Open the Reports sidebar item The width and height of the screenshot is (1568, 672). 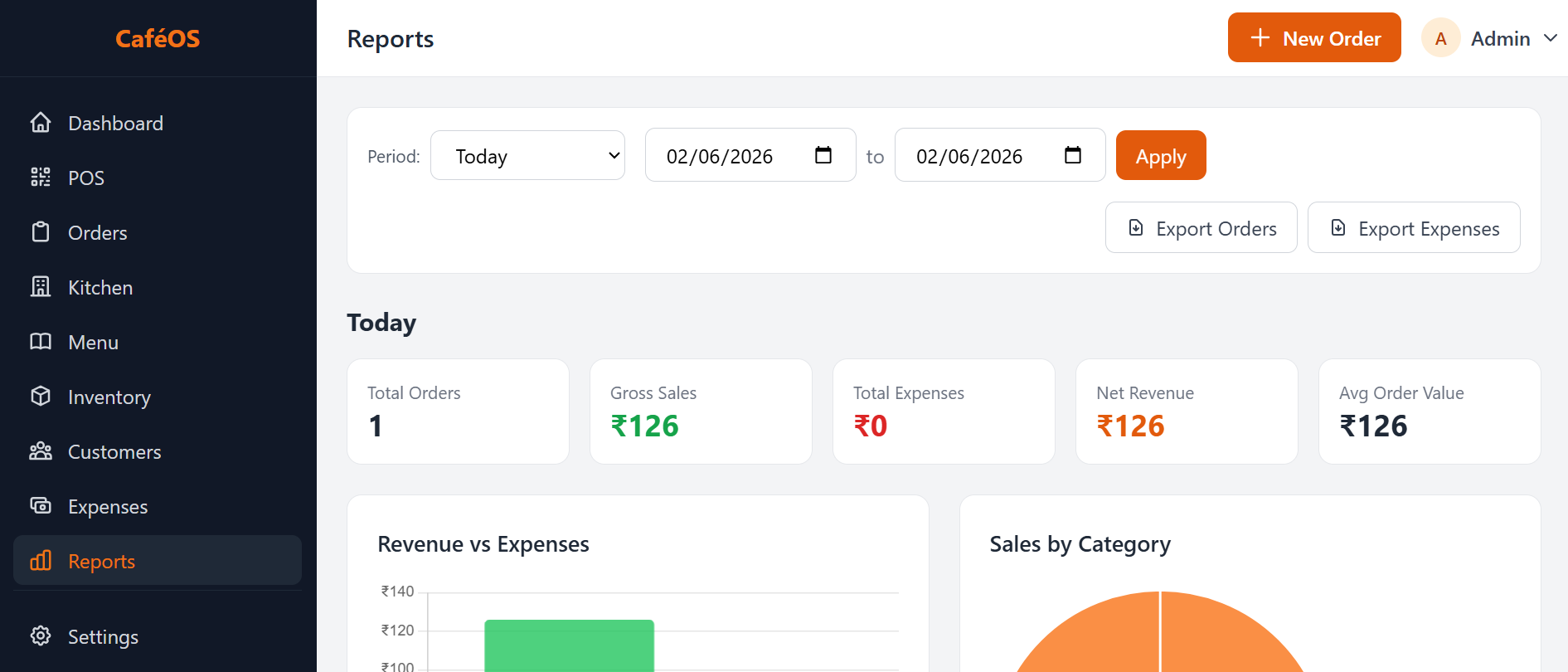[101, 561]
